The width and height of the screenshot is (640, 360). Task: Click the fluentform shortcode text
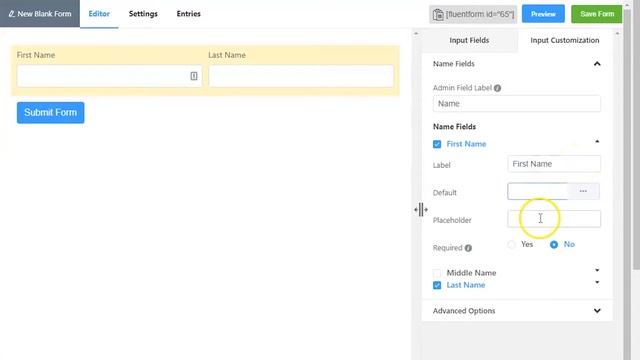(x=480, y=14)
